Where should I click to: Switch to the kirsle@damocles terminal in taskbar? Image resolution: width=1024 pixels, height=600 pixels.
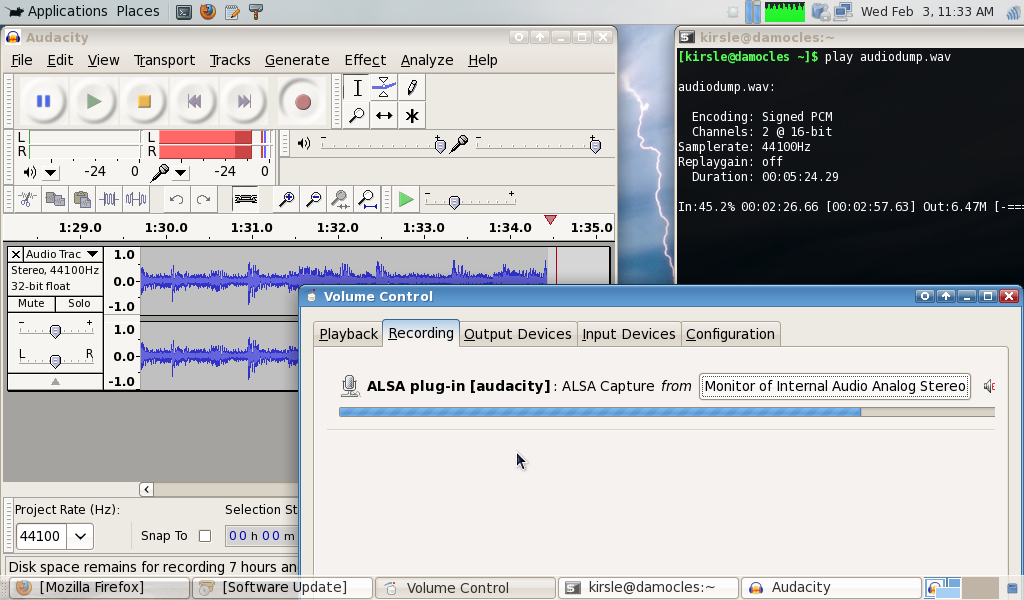(647, 588)
